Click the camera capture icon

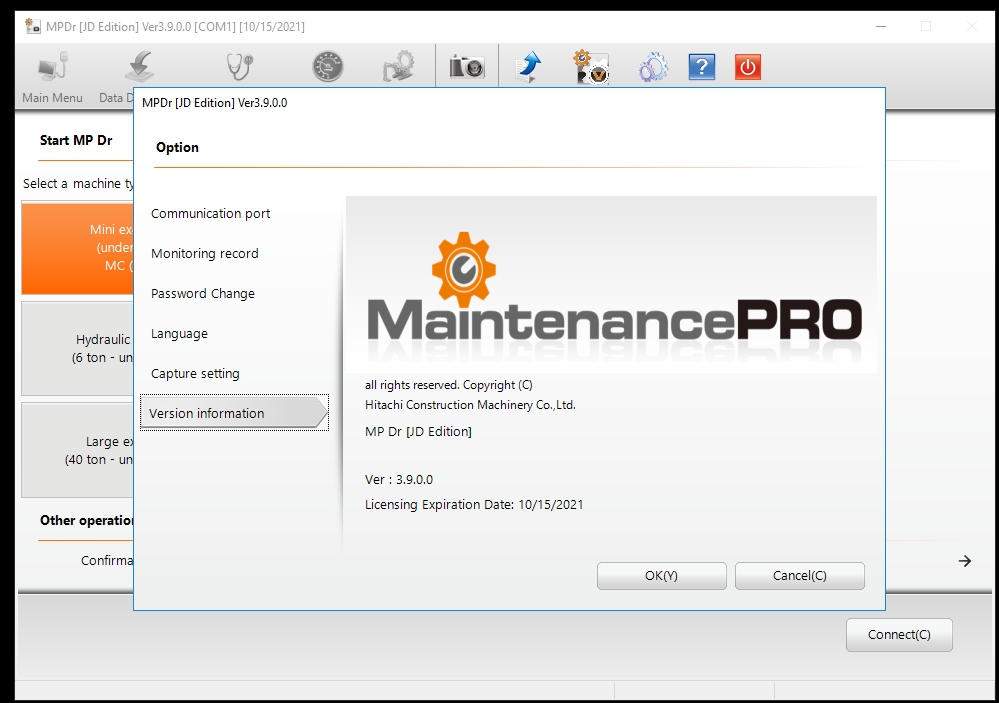467,66
